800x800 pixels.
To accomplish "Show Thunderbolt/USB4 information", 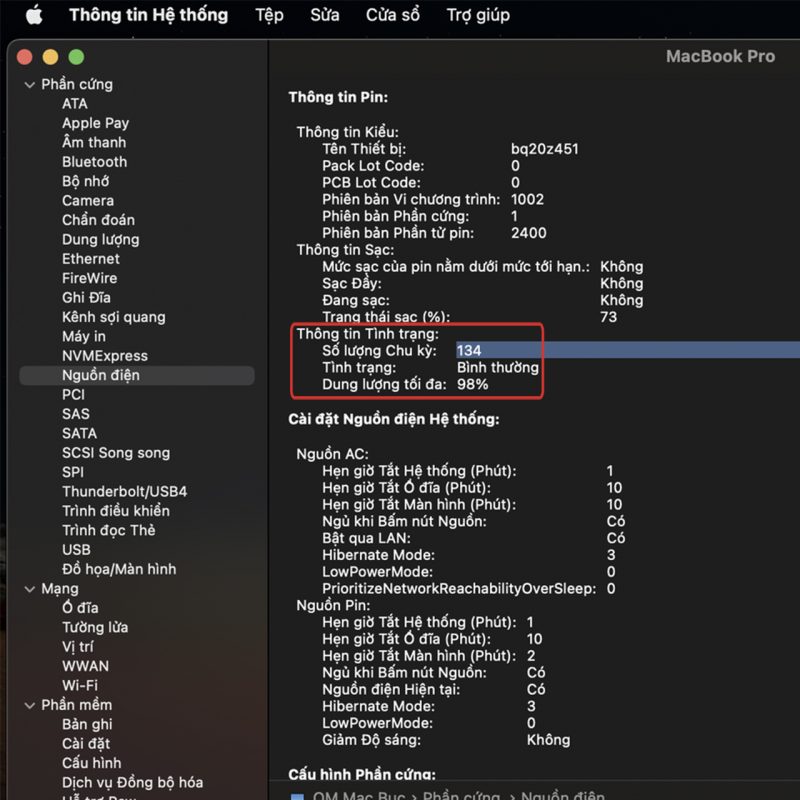I will click(124, 492).
